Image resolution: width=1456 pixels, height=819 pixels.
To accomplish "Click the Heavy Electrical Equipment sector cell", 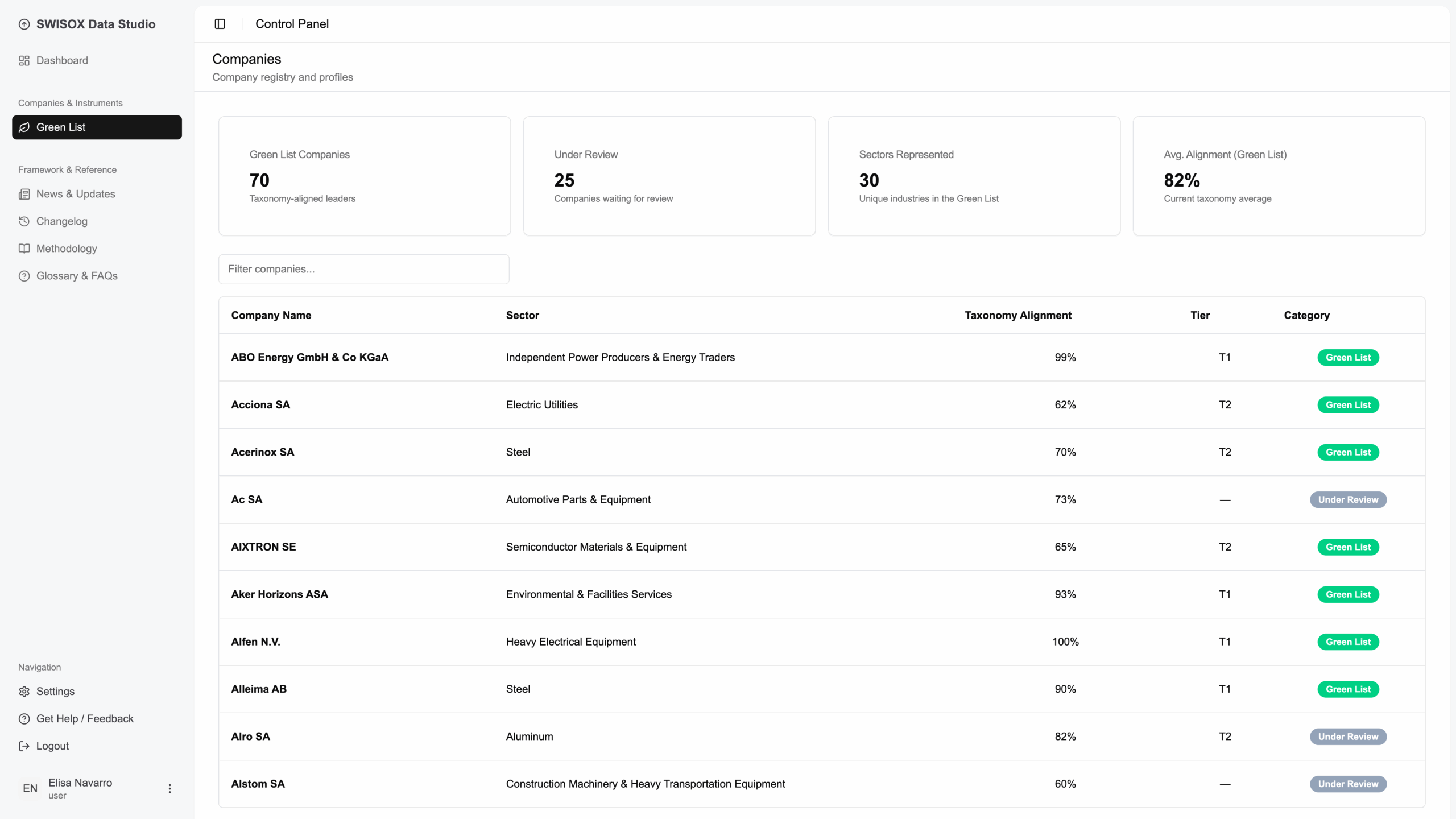I will pos(570,642).
